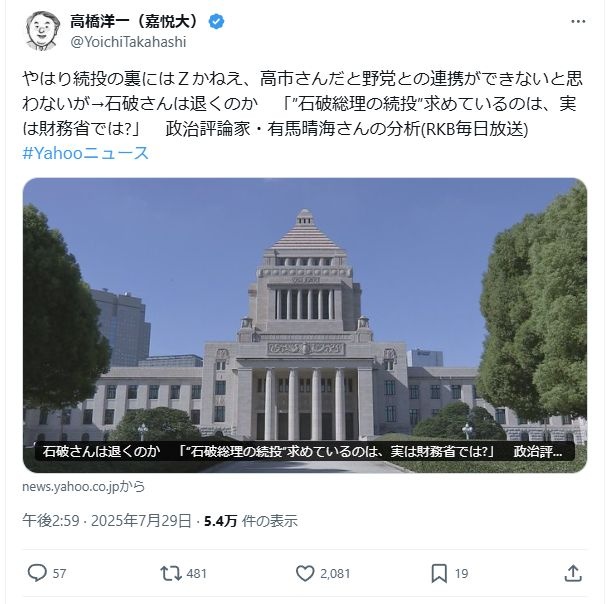Open the Diet building article image
Image resolution: width=611 pixels, height=604 pixels.
click(305, 325)
